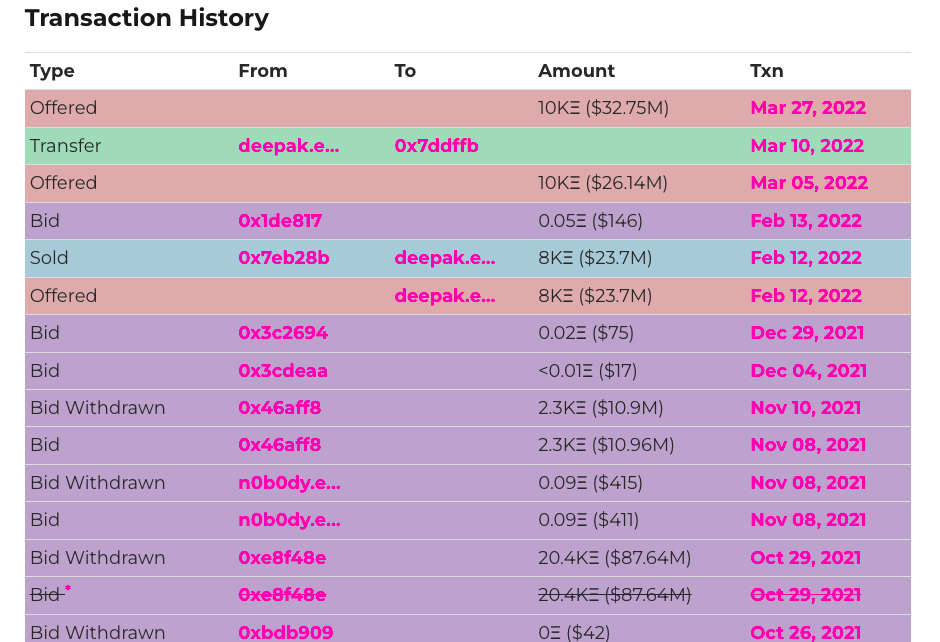940x642 pixels.
Task: Open the Oct 26, 2021 transaction link
Action: pos(805,632)
